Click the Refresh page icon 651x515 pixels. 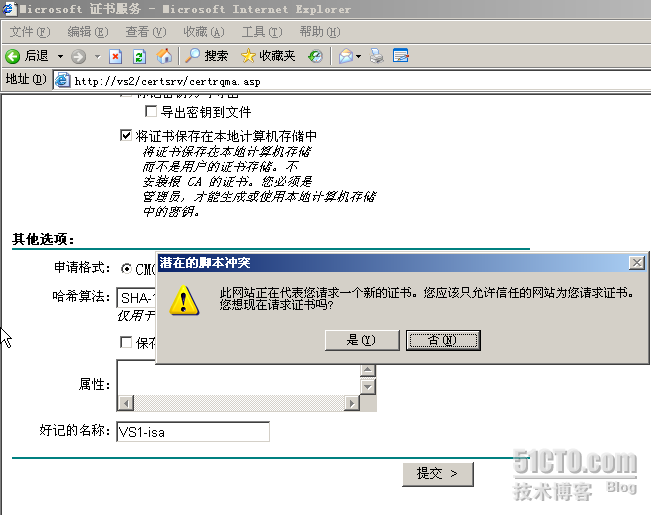pyautogui.click(x=139, y=56)
